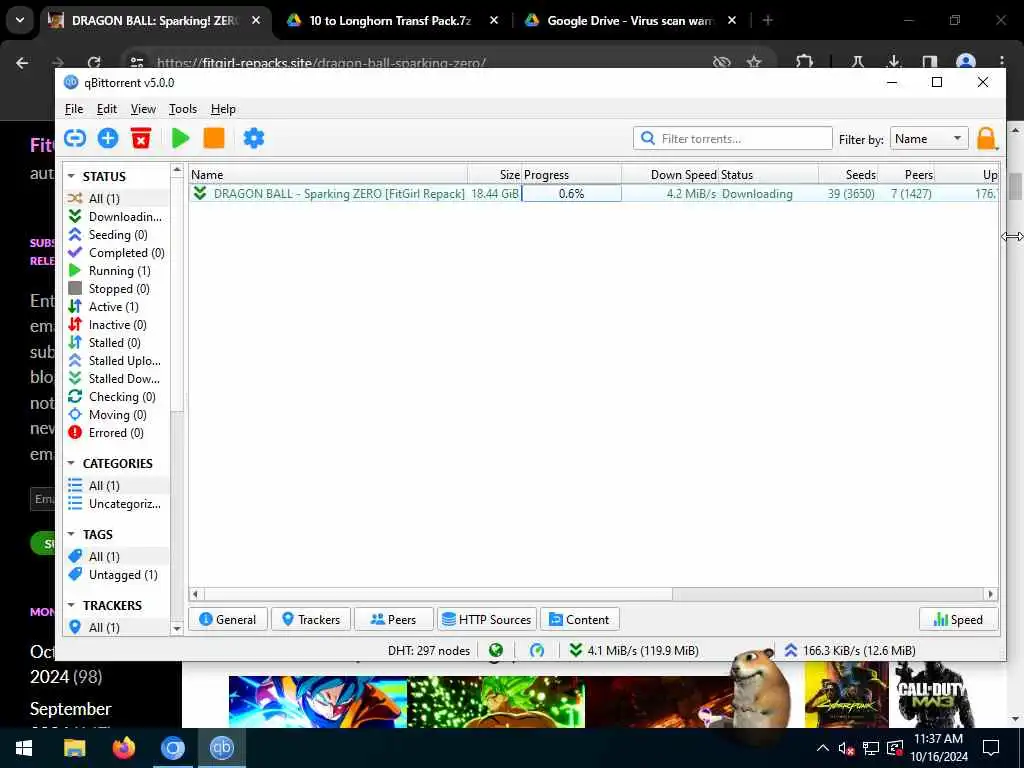The height and width of the screenshot is (768, 1024).
Task: Open the File menu
Action: click(x=74, y=109)
